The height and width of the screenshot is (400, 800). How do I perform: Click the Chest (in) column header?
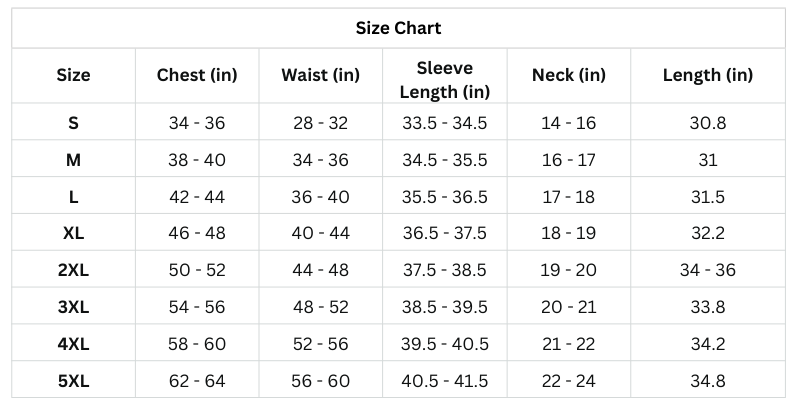pyautogui.click(x=197, y=75)
